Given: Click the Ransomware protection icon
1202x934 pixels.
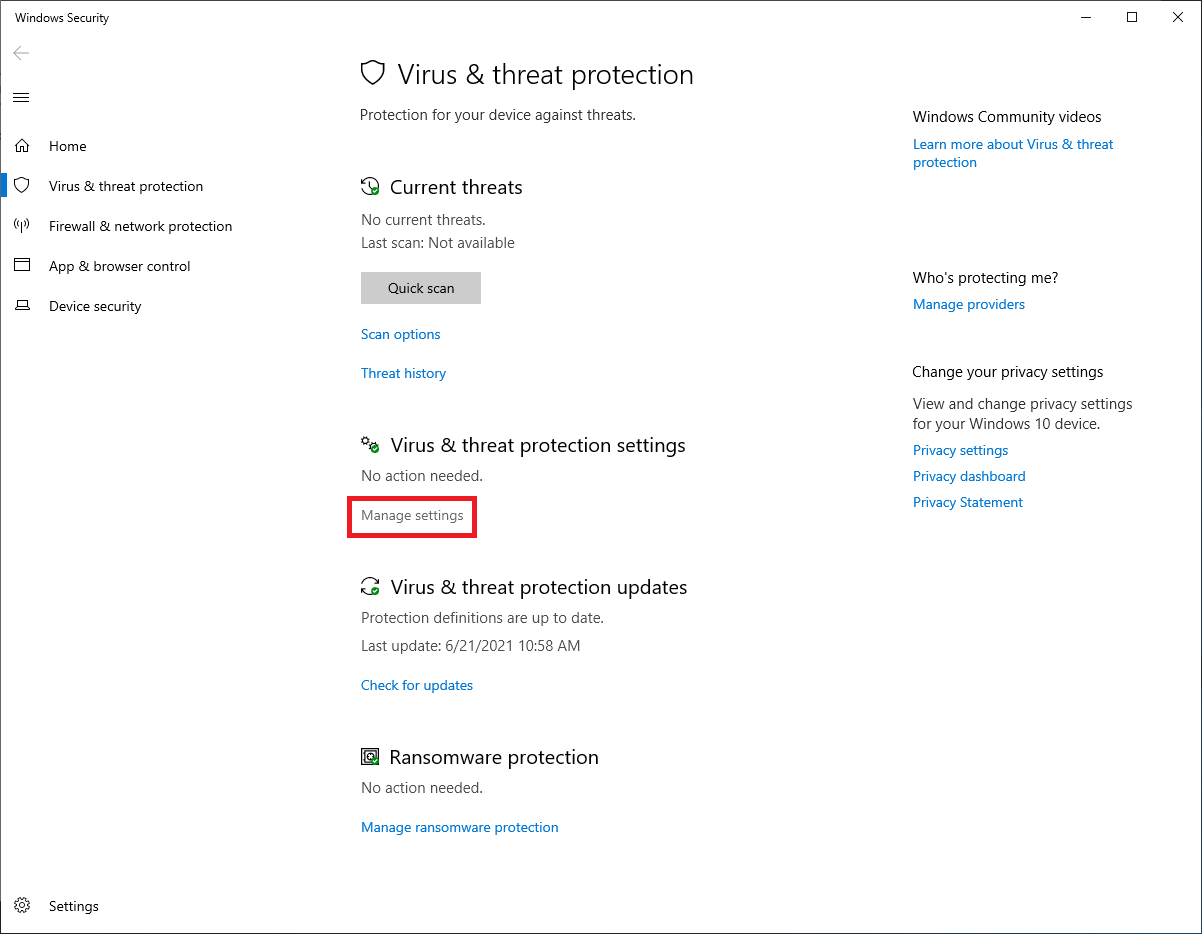Looking at the screenshot, I should click(x=370, y=757).
